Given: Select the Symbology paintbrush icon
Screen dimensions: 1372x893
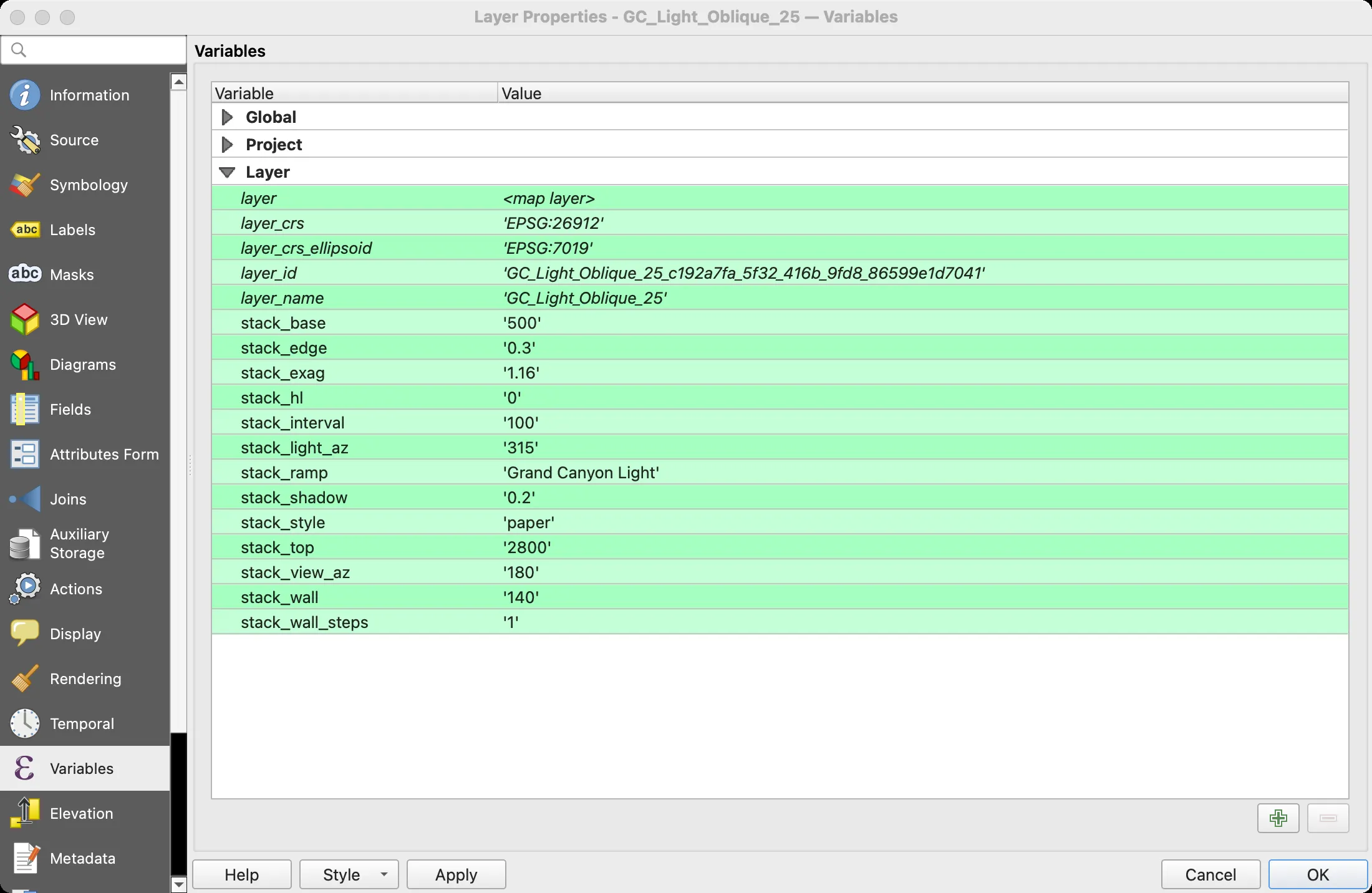Looking at the screenshot, I should 25,185.
